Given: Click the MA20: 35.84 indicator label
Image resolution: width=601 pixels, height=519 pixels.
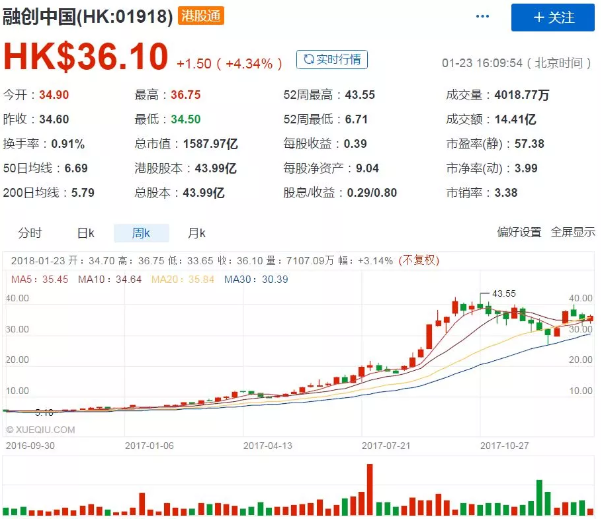Looking at the screenshot, I should [183, 279].
